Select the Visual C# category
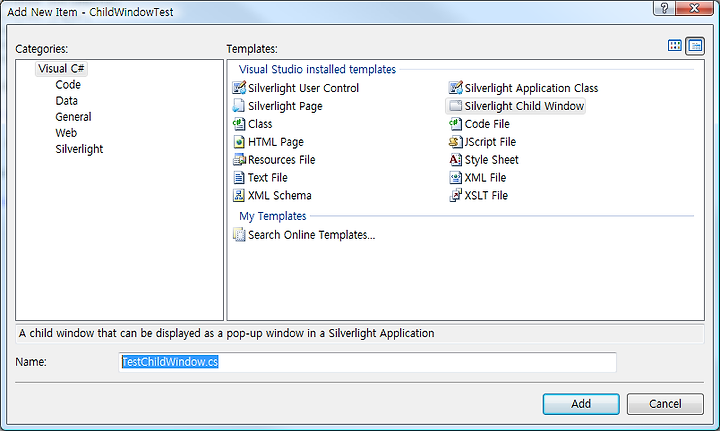The height and width of the screenshot is (431, 720). coord(61,69)
